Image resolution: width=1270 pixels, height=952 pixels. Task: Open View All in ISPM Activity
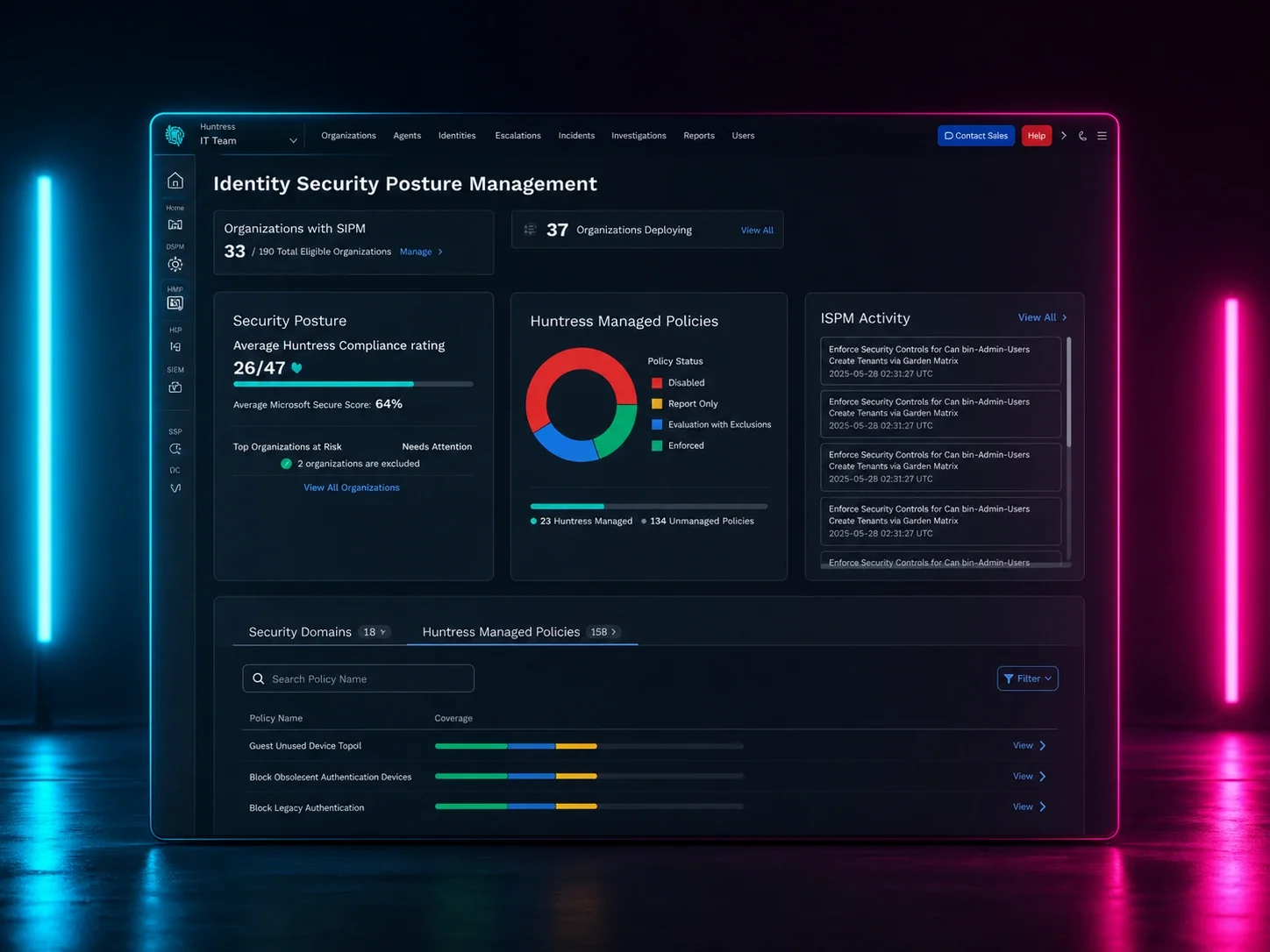1037,317
